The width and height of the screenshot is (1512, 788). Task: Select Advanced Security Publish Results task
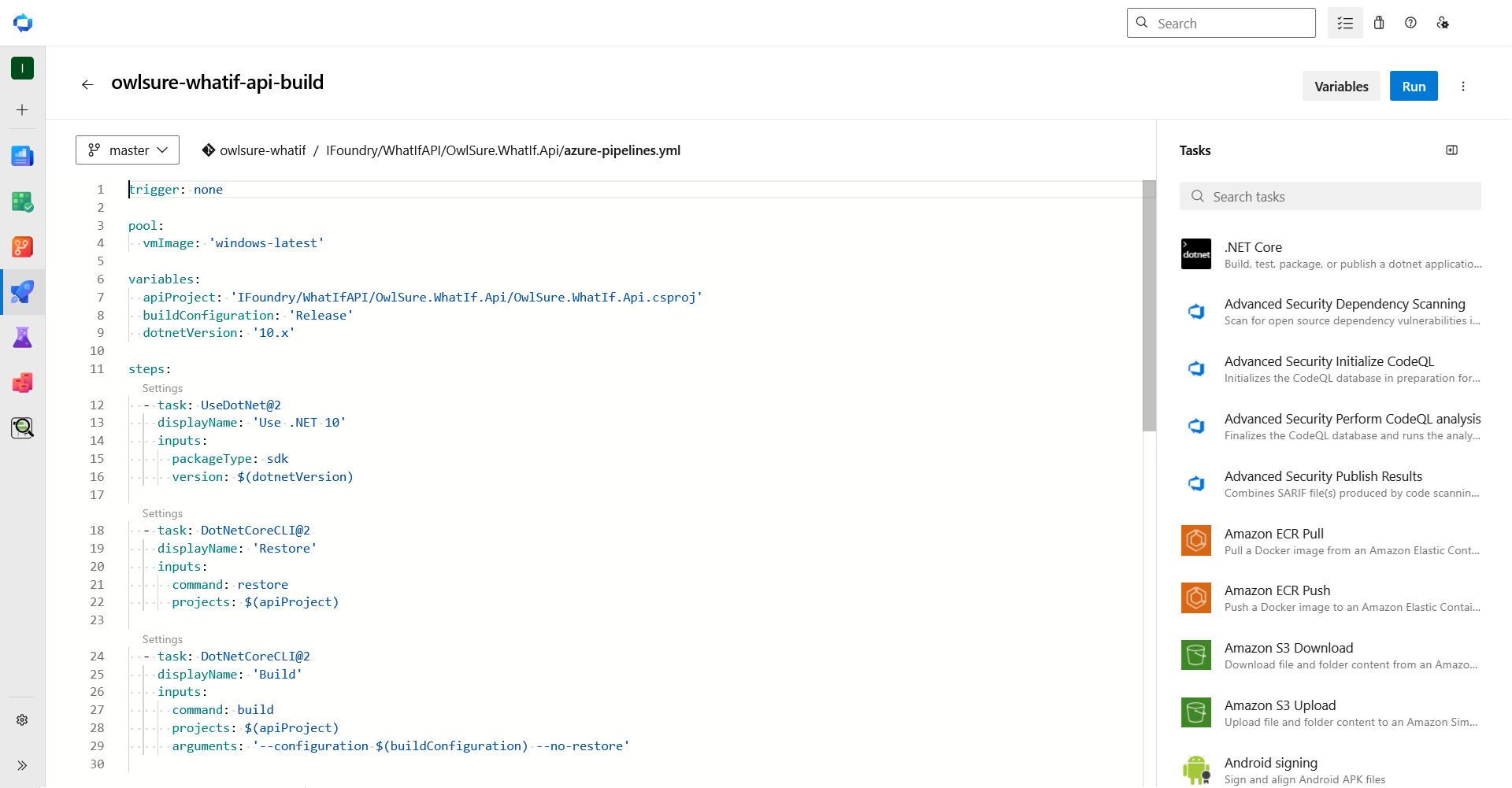1330,483
